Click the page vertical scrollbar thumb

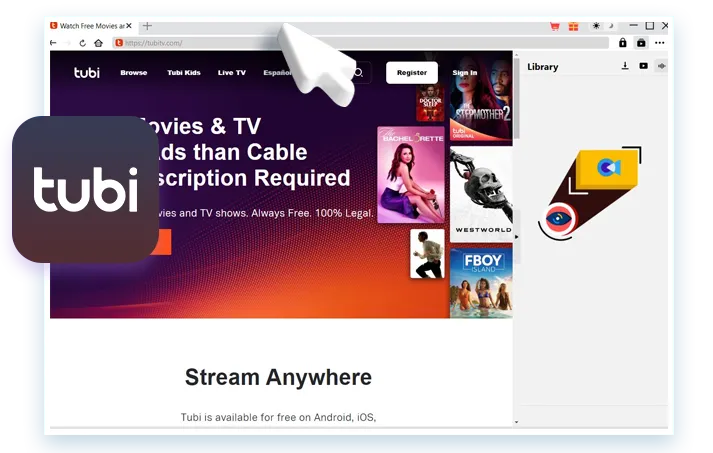(x=517, y=99)
